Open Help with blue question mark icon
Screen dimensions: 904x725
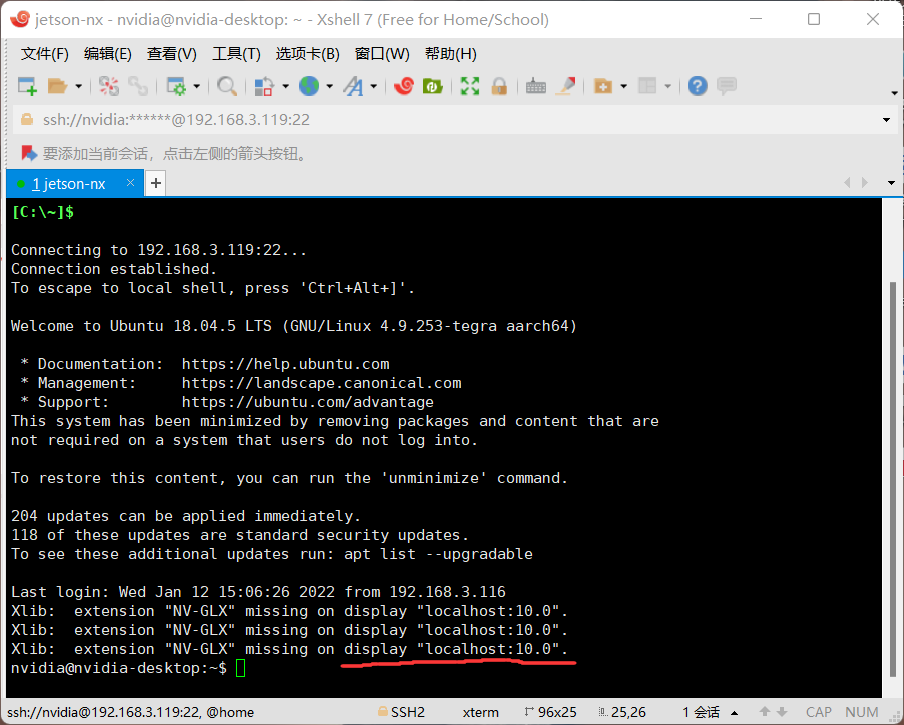click(x=698, y=86)
